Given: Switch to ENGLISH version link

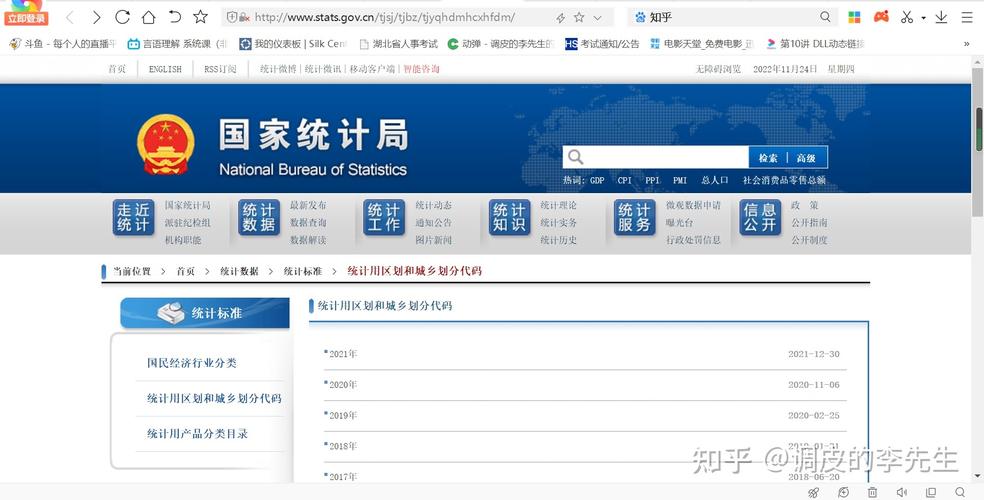Looking at the screenshot, I should 165,69.
